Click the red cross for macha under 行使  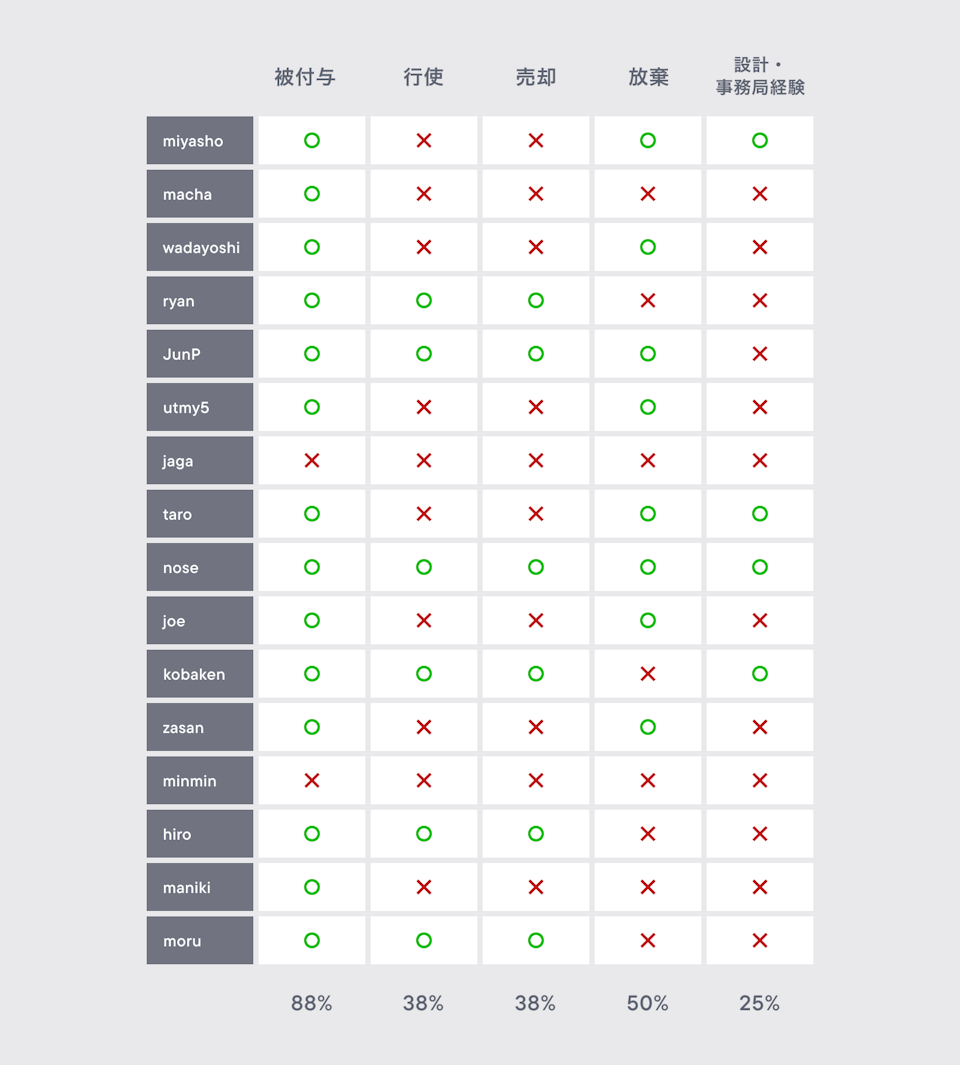[x=424, y=194]
